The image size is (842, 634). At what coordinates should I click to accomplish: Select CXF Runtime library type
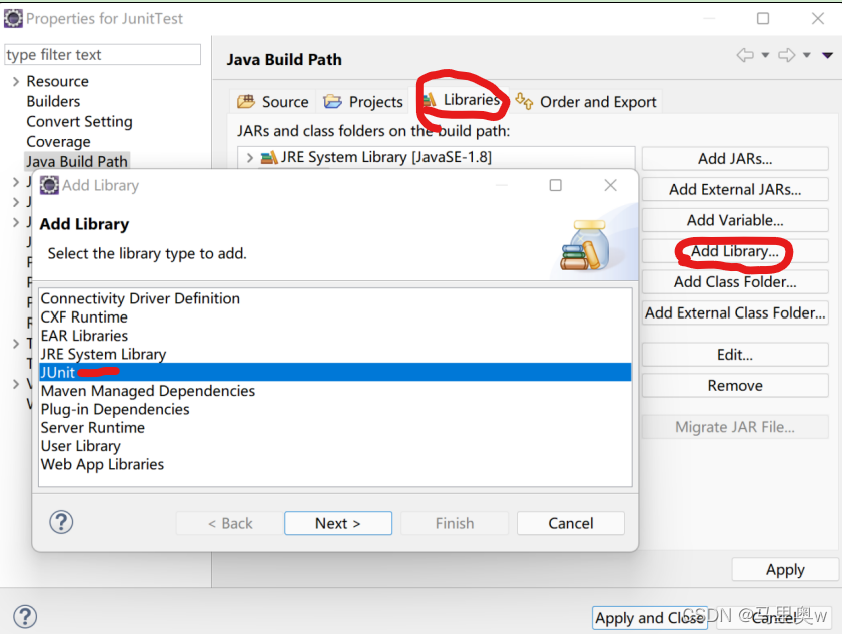(x=84, y=317)
